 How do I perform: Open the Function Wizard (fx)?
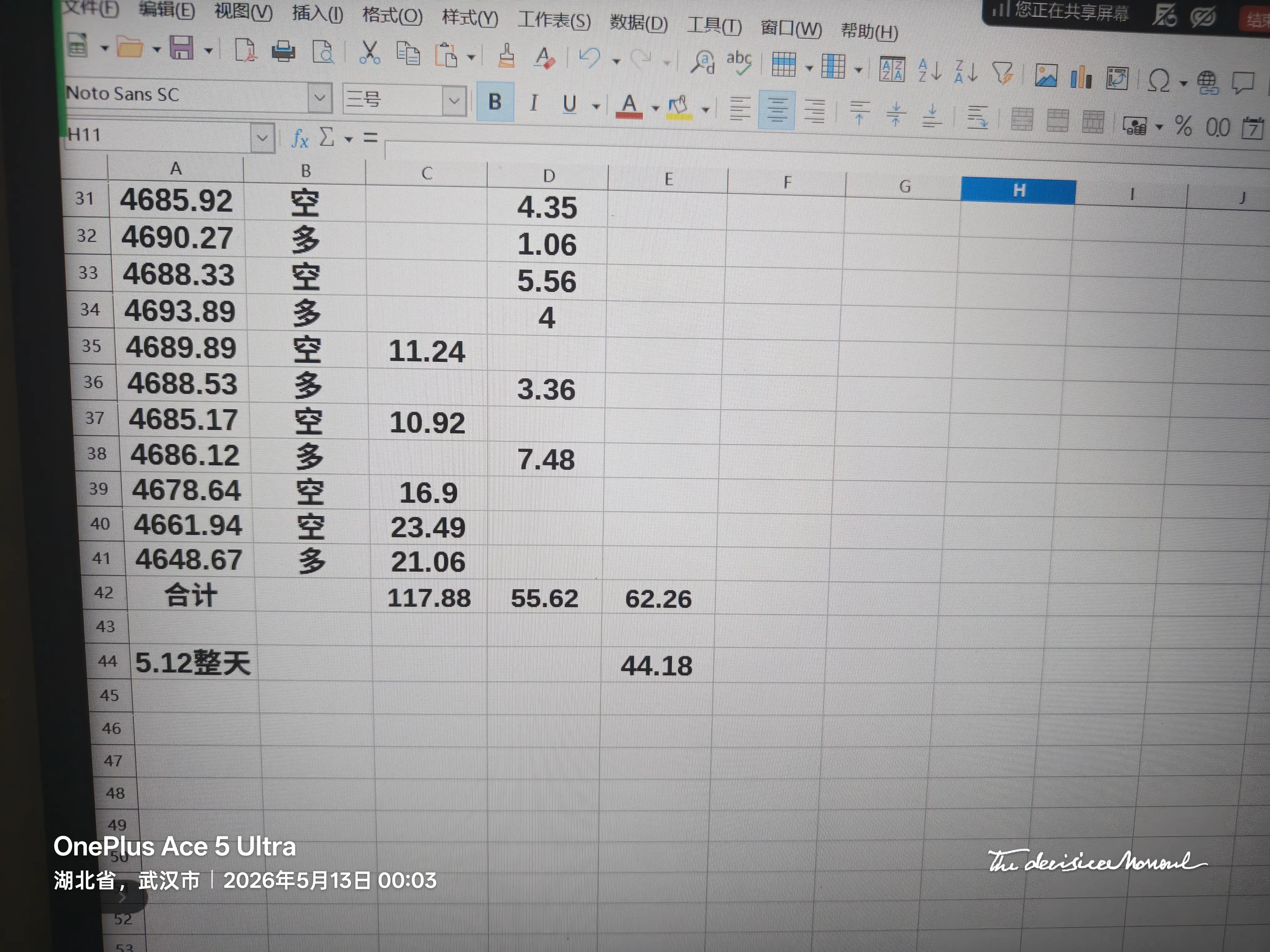300,138
